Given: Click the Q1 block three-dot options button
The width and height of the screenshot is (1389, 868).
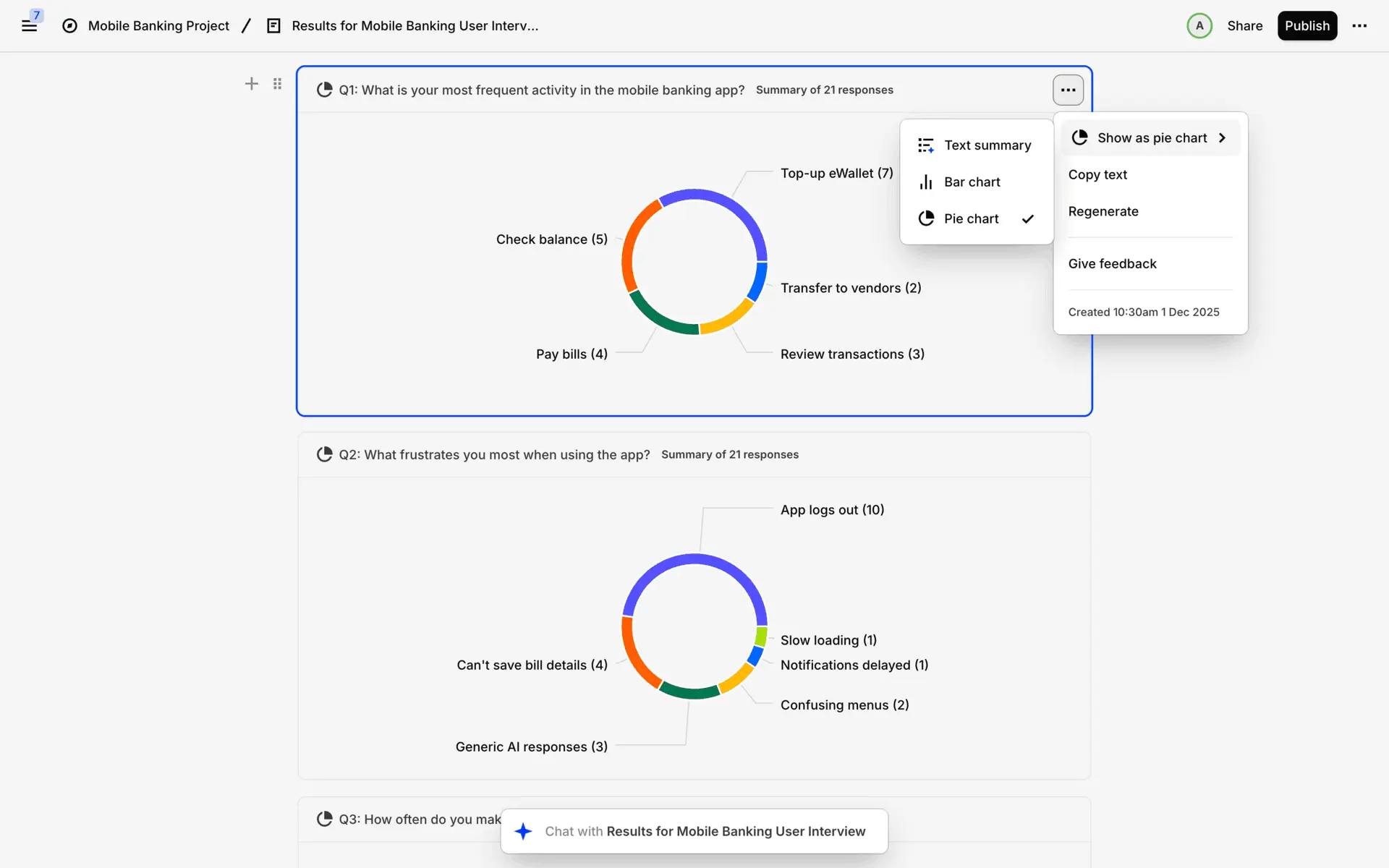Looking at the screenshot, I should (1068, 90).
